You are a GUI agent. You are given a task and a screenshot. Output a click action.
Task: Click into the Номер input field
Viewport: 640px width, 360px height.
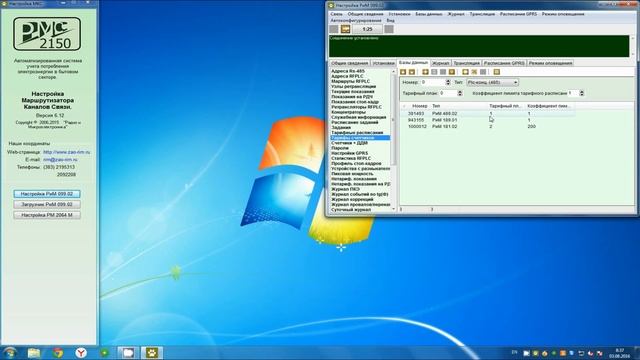tap(433, 82)
